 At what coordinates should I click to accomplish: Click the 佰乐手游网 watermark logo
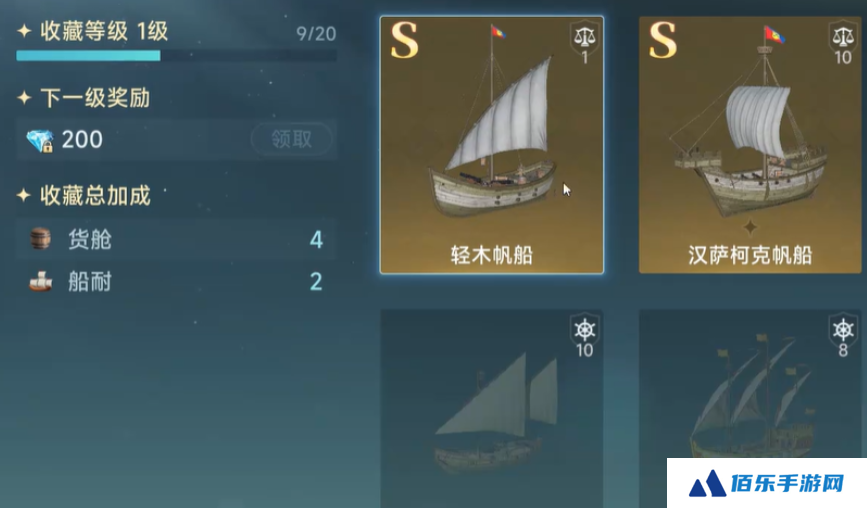point(767,484)
